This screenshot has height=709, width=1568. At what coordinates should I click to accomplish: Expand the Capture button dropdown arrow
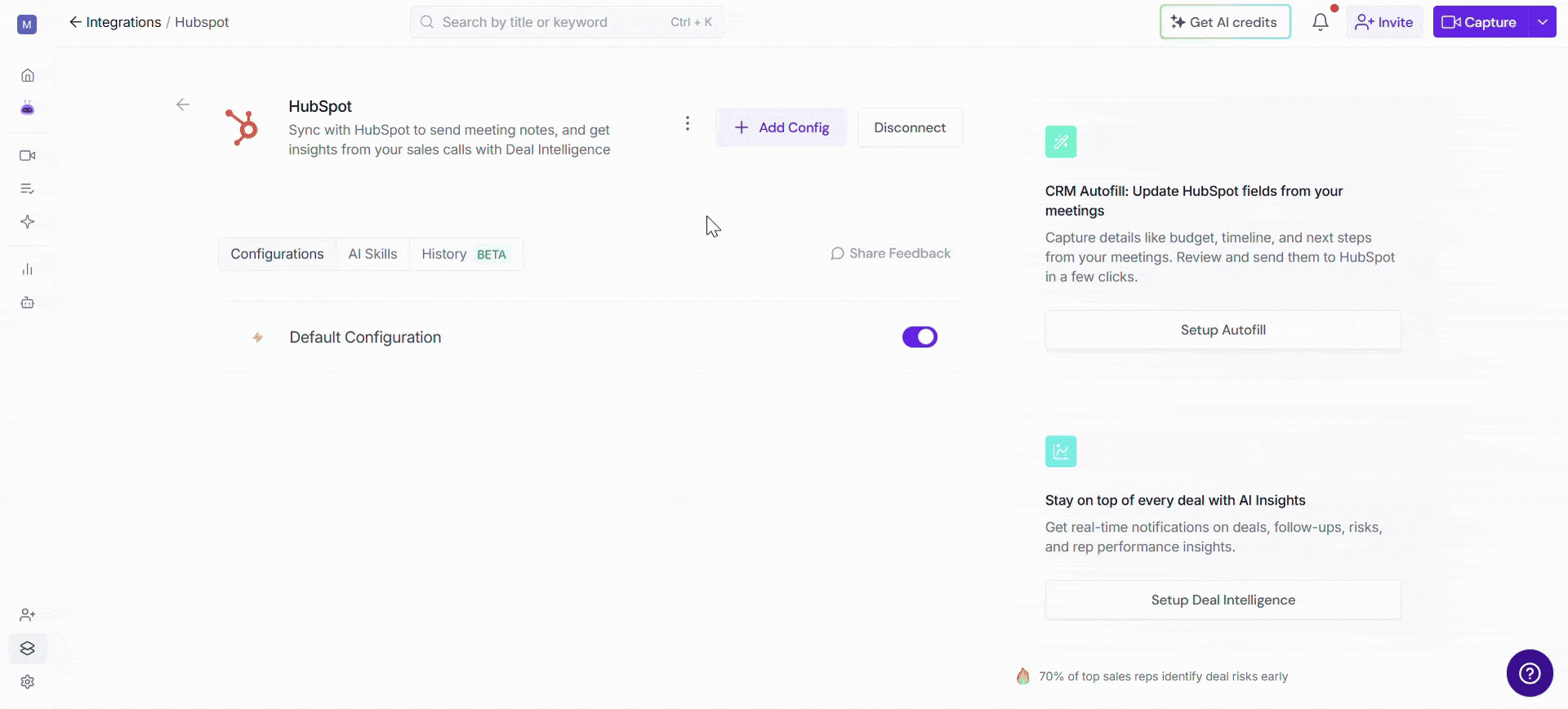pos(1542,22)
